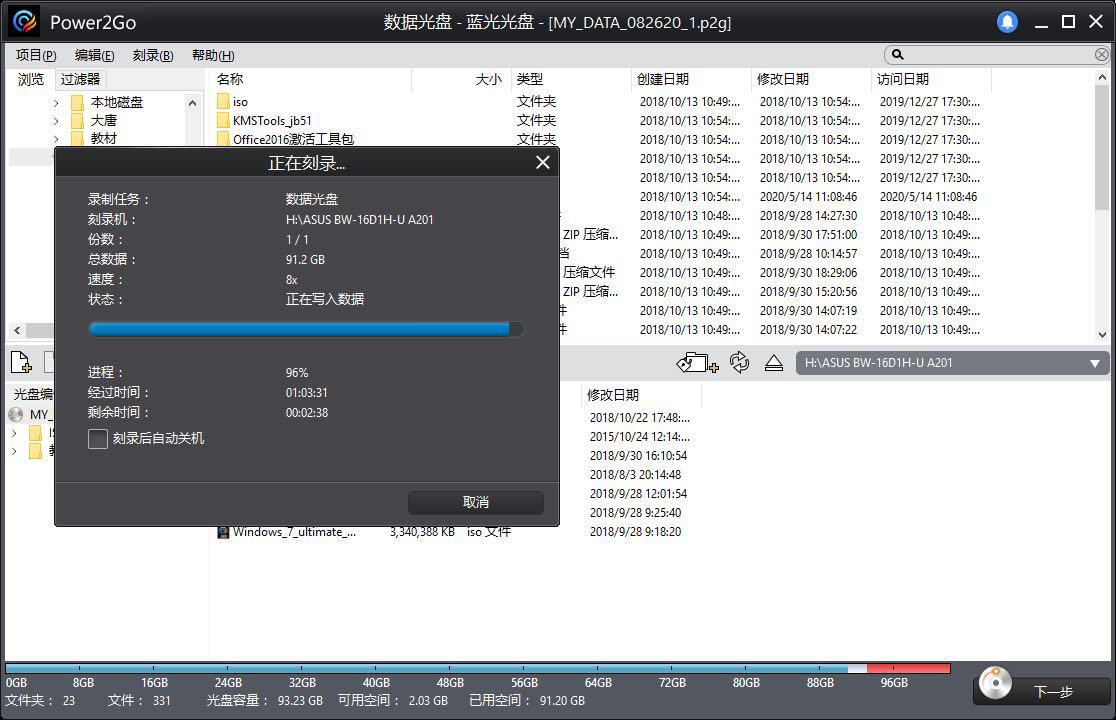Sort by 访问日期 column header
Image resolution: width=1116 pixels, height=720 pixels.
pos(902,79)
